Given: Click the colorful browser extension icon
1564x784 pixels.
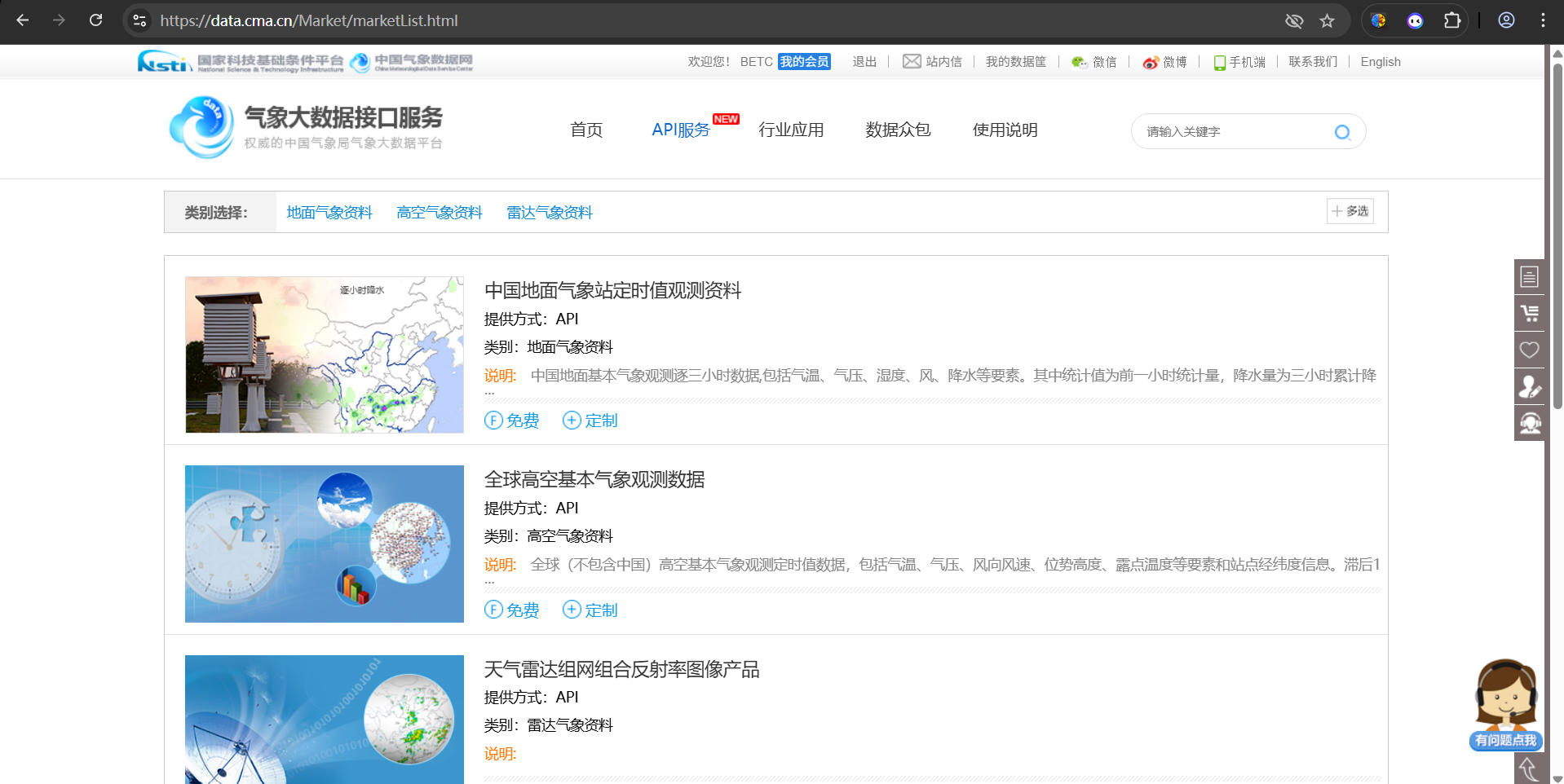Looking at the screenshot, I should pyautogui.click(x=1379, y=20).
